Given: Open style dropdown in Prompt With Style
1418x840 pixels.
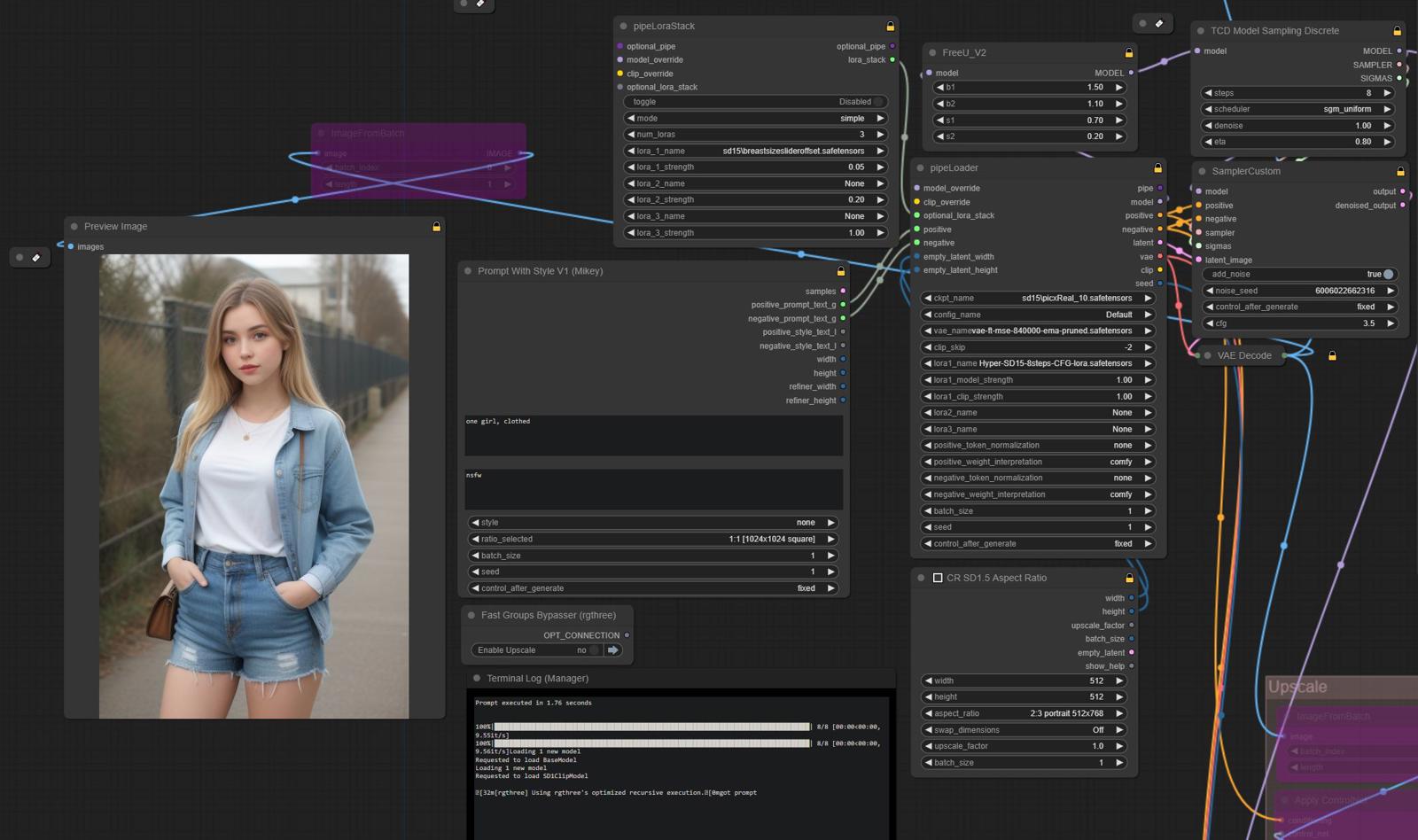Looking at the screenshot, I should tap(654, 523).
